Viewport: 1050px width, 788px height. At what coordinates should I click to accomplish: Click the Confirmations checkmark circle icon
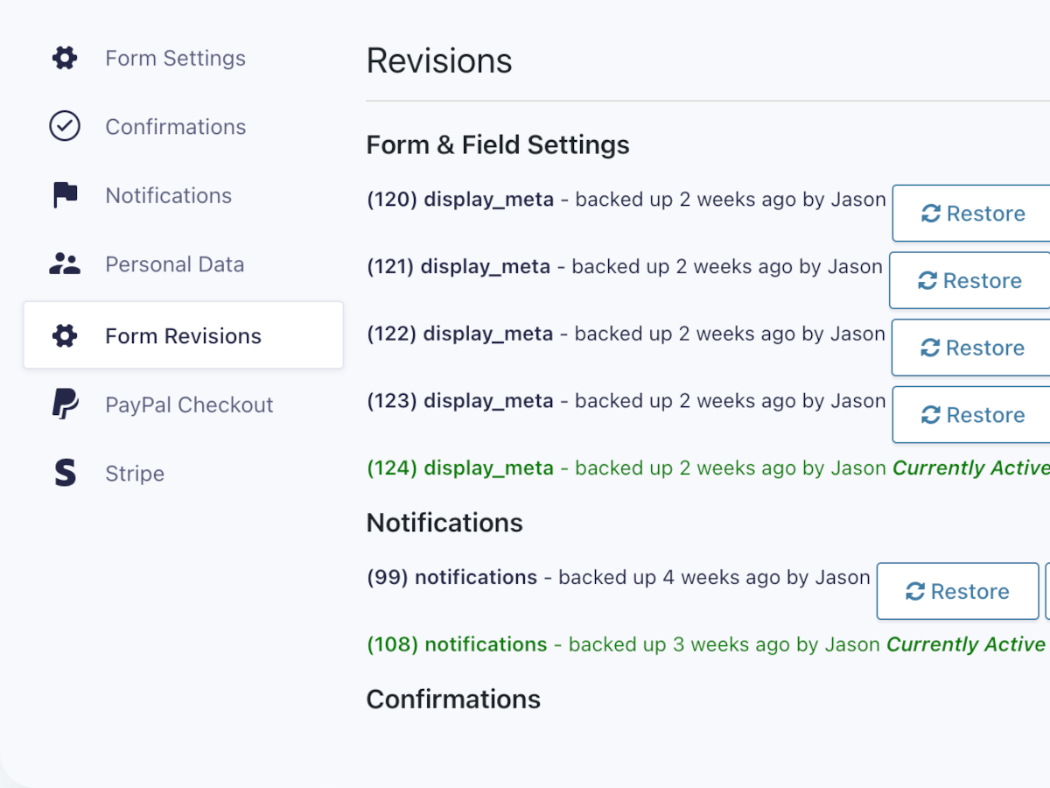point(65,127)
